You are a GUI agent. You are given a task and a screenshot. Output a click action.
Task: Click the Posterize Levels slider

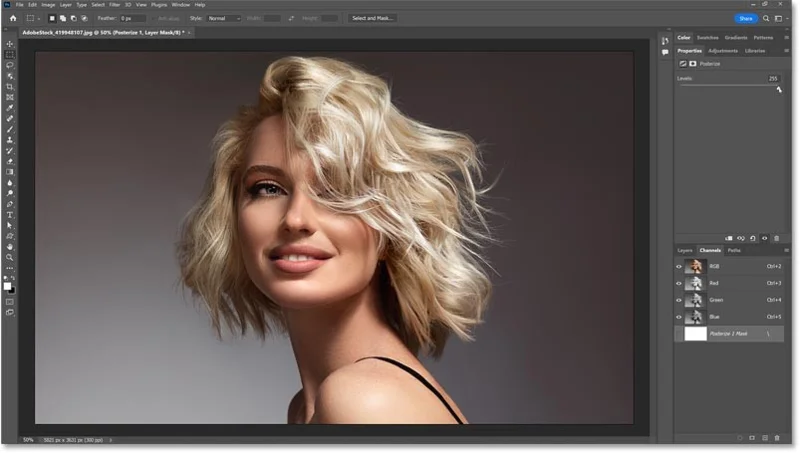point(730,86)
